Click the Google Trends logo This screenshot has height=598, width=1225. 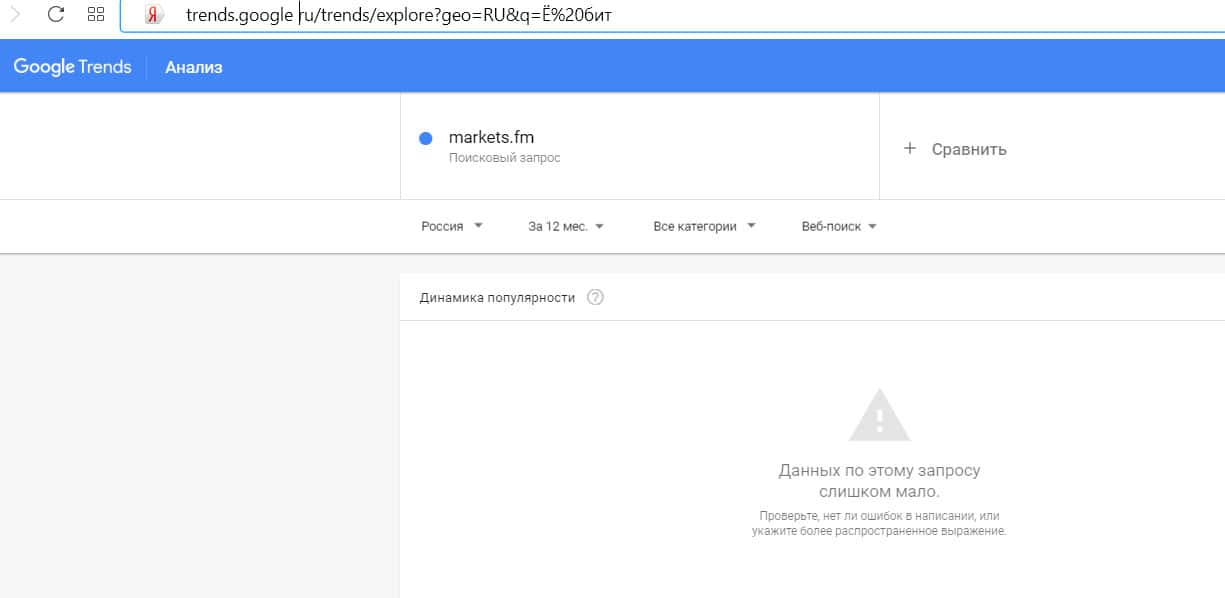tap(72, 67)
